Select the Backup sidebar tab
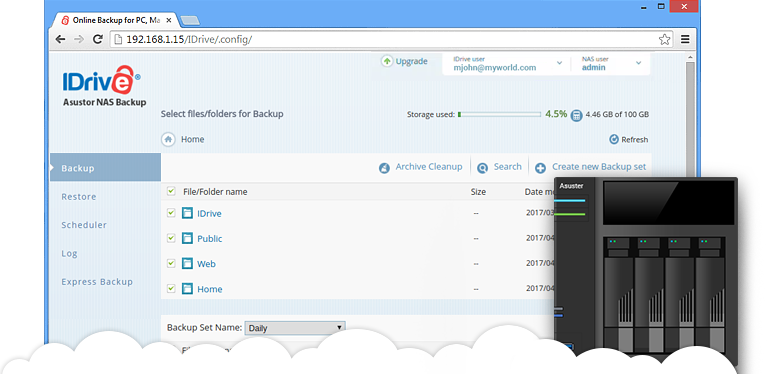This screenshot has width=774, height=374. pos(105,168)
